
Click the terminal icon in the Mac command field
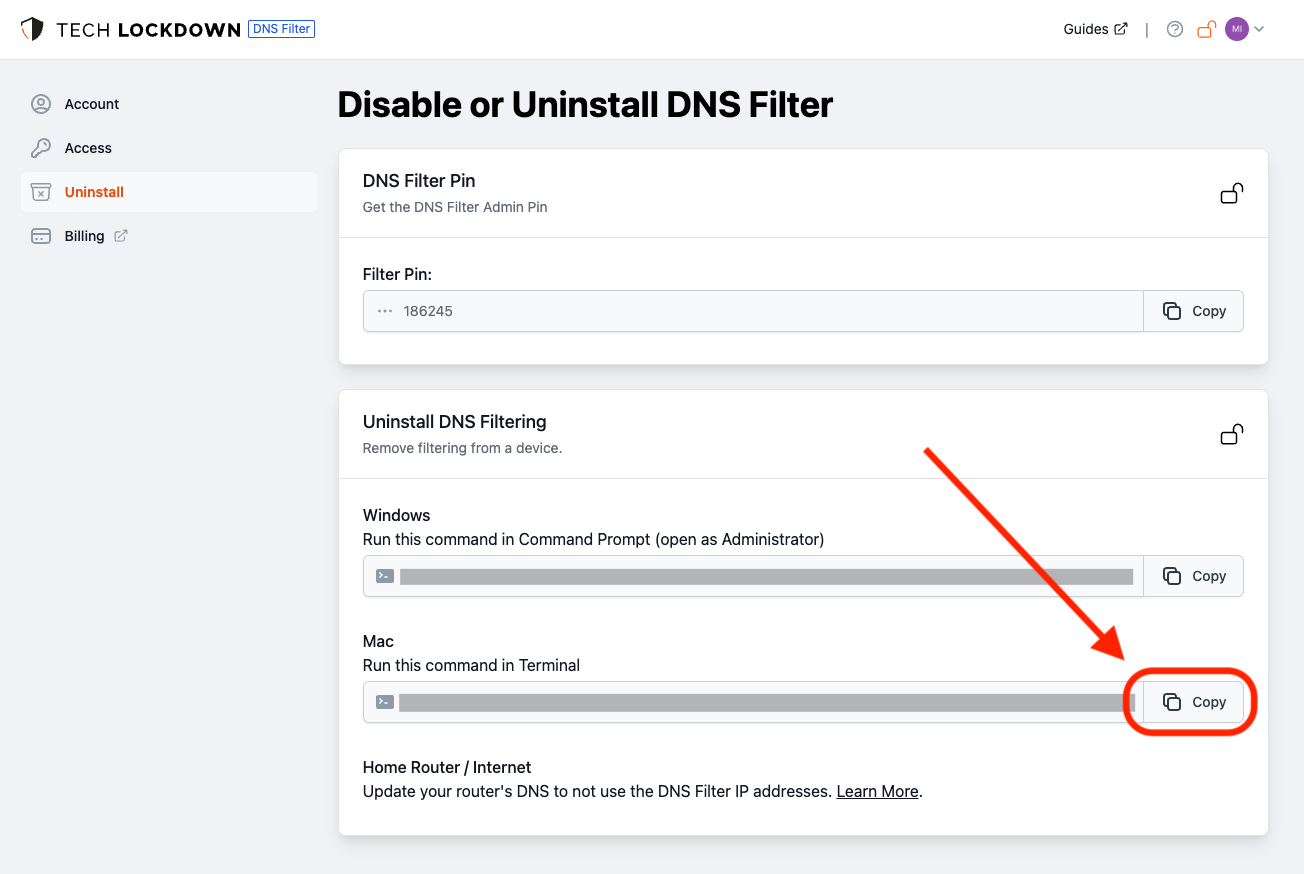pos(384,701)
